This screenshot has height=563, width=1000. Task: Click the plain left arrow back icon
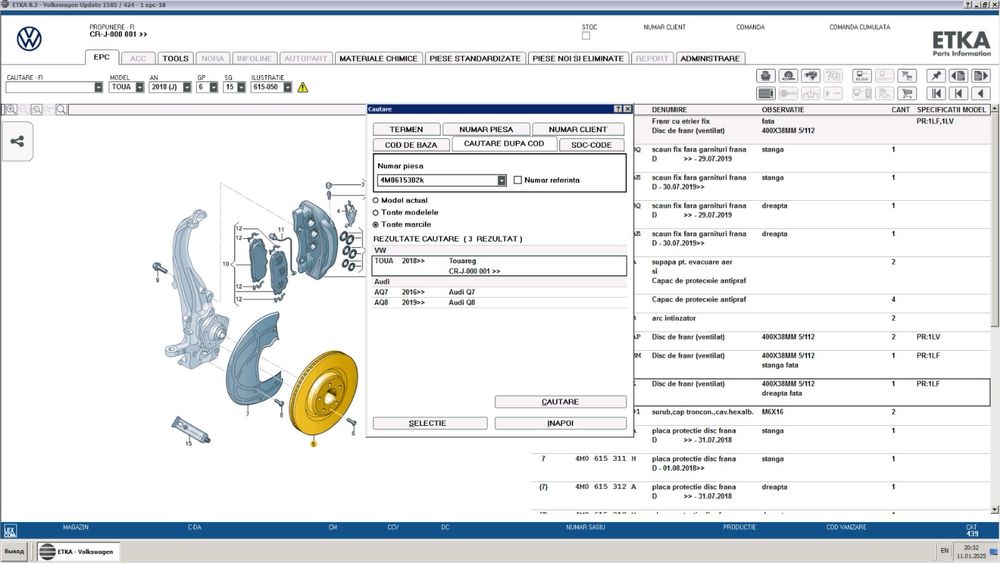tap(980, 93)
